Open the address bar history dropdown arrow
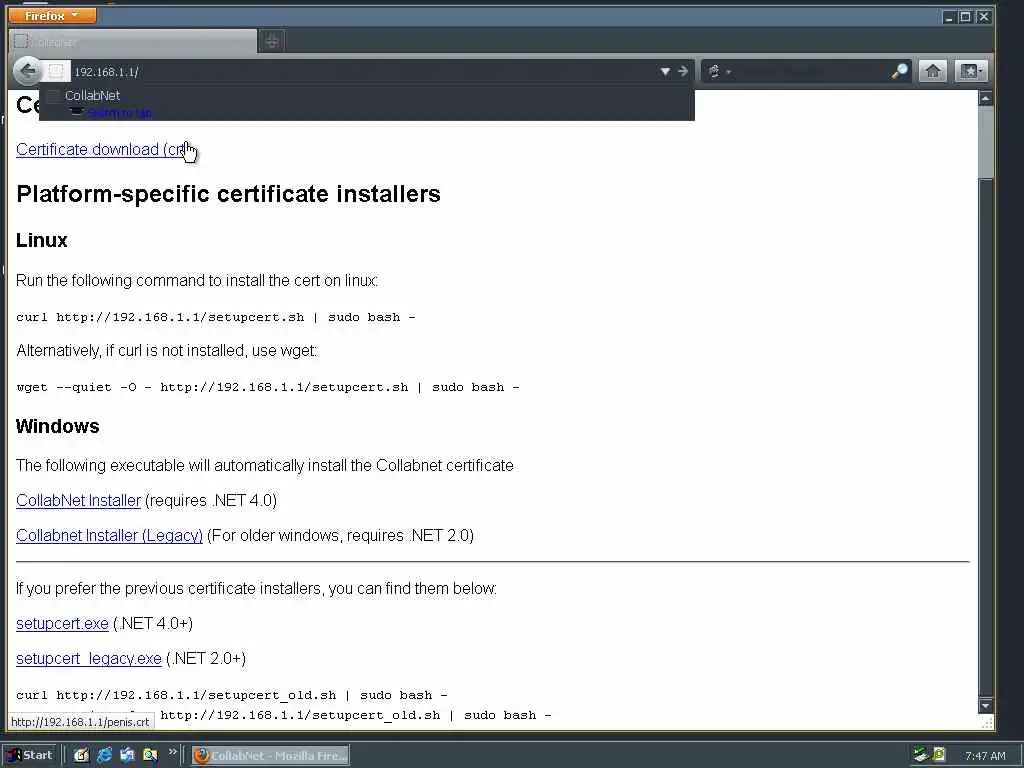Viewport: 1024px width, 768px height. [665, 71]
